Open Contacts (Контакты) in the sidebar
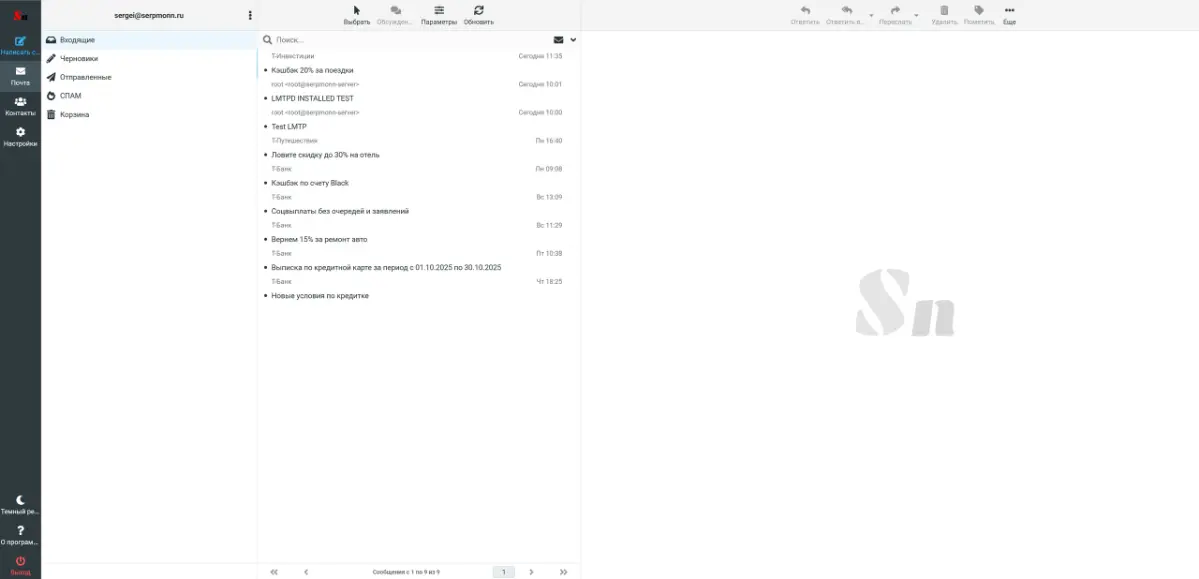Screen dimensions: 1199x579 tap(20, 102)
